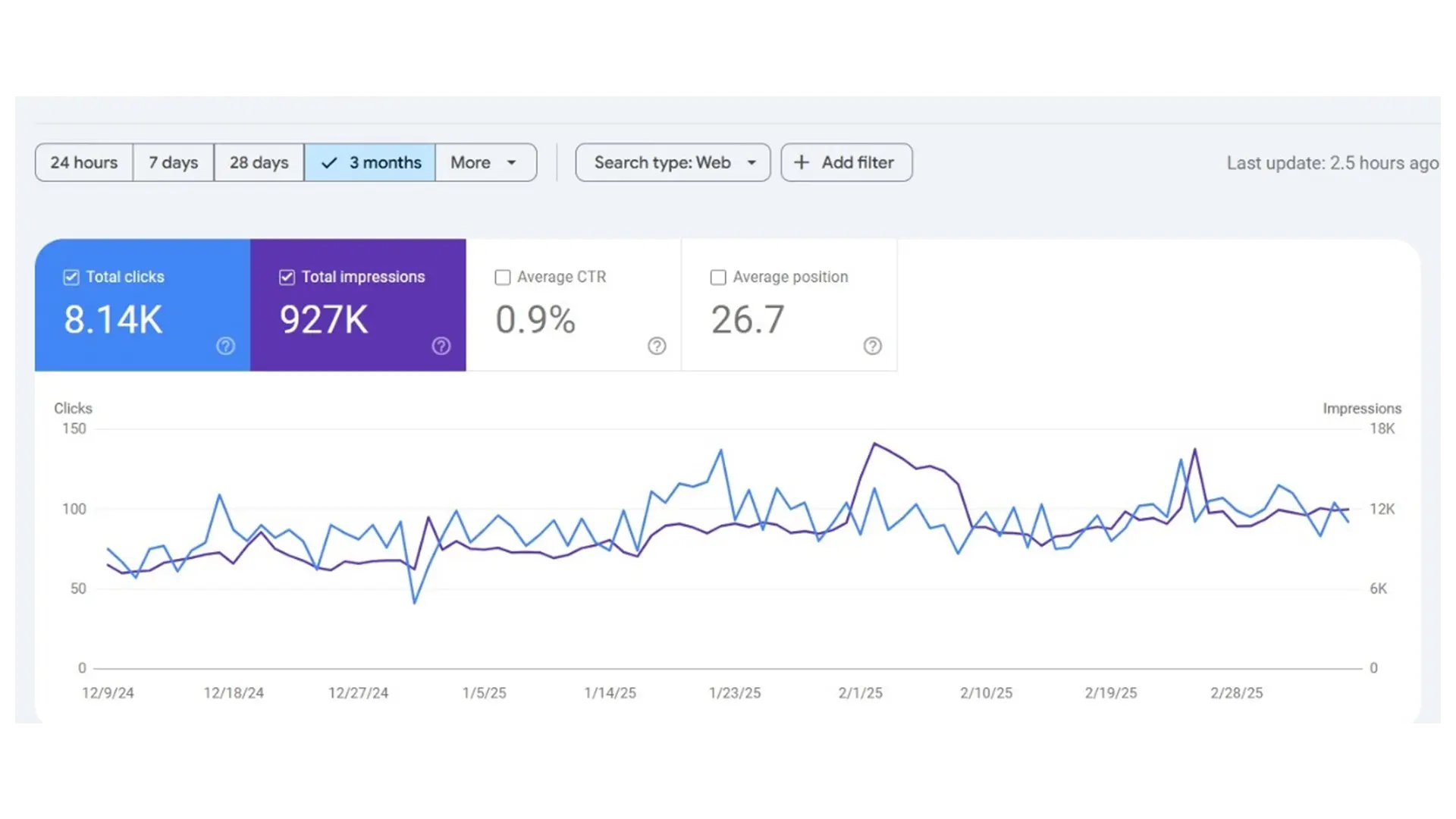The image size is (1456, 819).
Task: Select the 24 hours date range
Action: point(84,162)
